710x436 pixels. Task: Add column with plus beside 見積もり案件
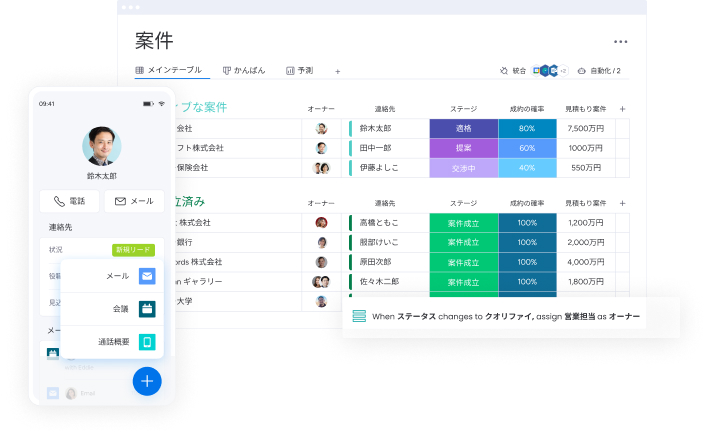pyautogui.click(x=622, y=108)
